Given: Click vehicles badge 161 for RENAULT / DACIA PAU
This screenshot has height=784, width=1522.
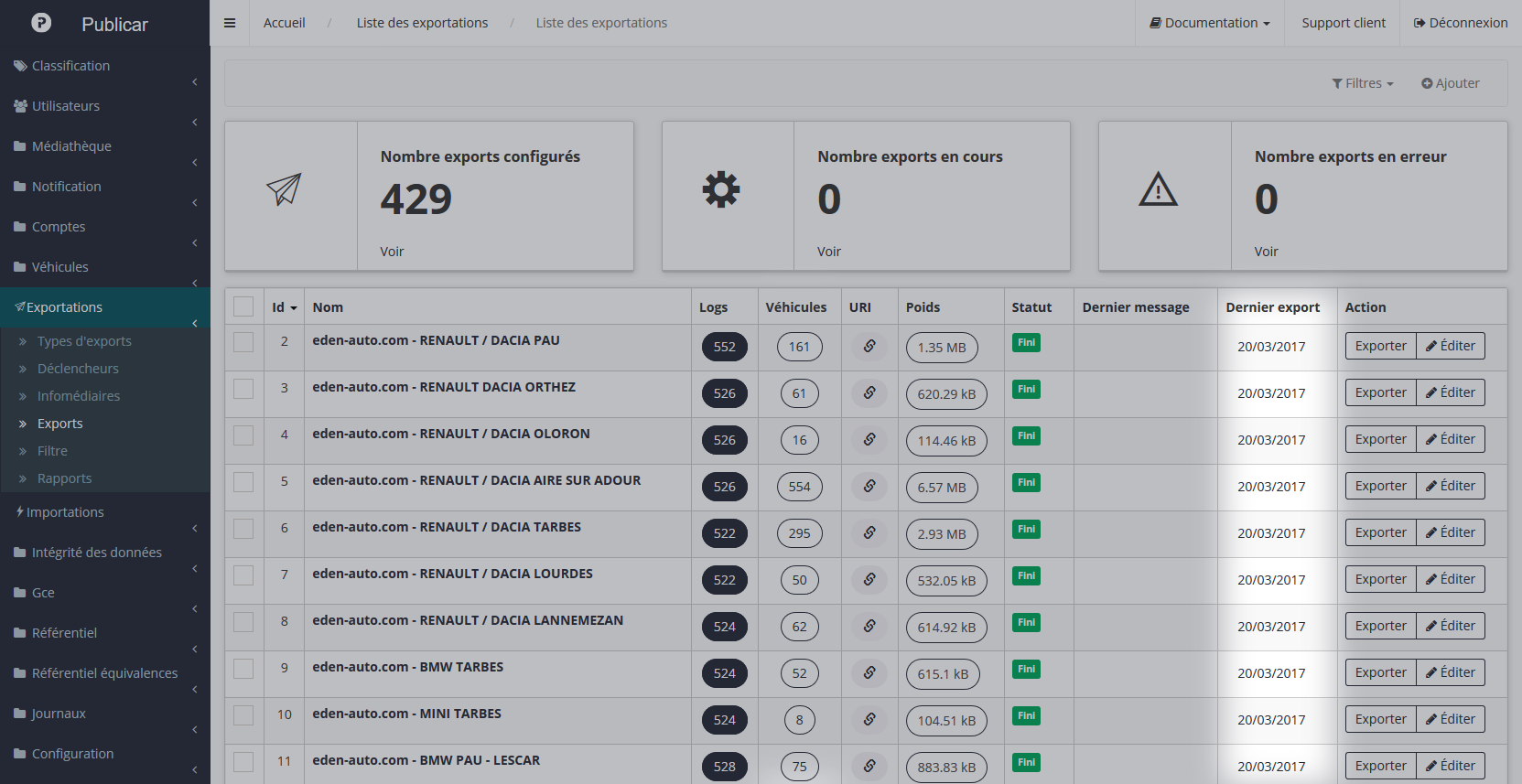Looking at the screenshot, I should coord(800,347).
